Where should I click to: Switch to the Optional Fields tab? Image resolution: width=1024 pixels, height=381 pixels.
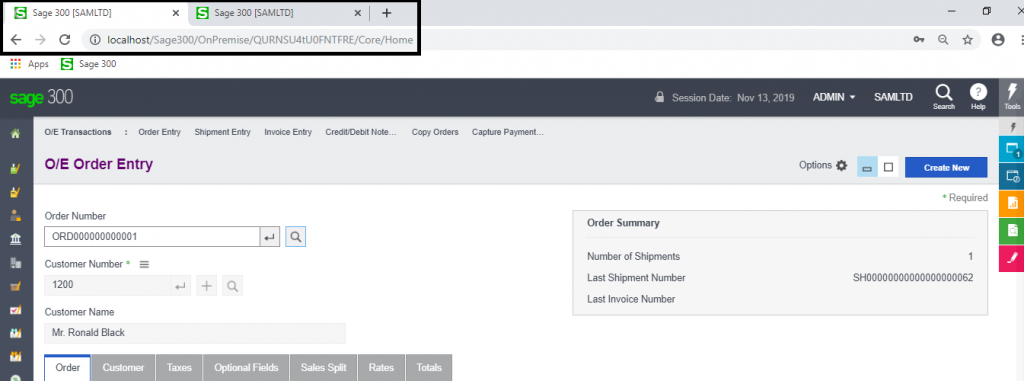coord(246,368)
